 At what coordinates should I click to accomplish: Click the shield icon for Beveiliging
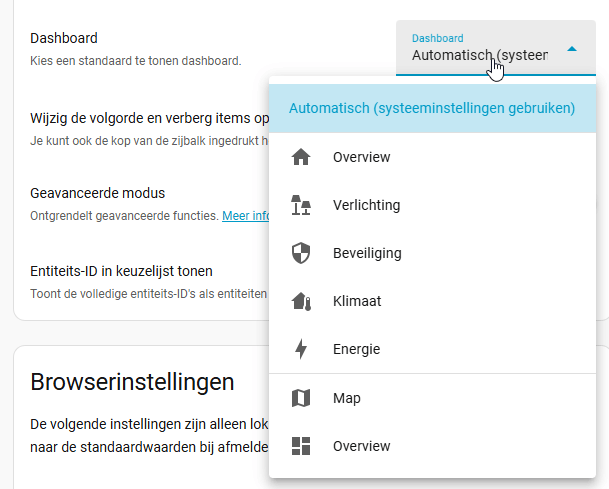[x=301, y=253]
